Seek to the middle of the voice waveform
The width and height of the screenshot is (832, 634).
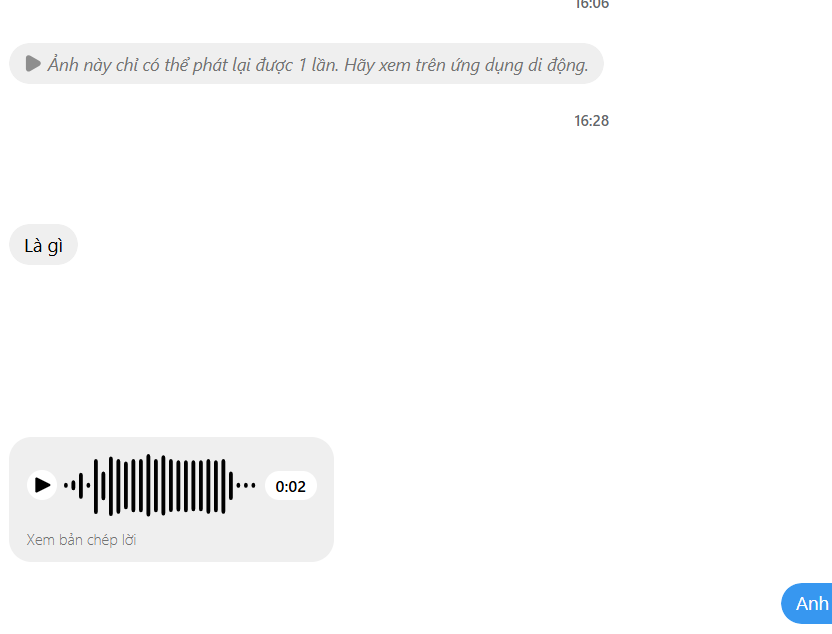pyautogui.click(x=159, y=485)
